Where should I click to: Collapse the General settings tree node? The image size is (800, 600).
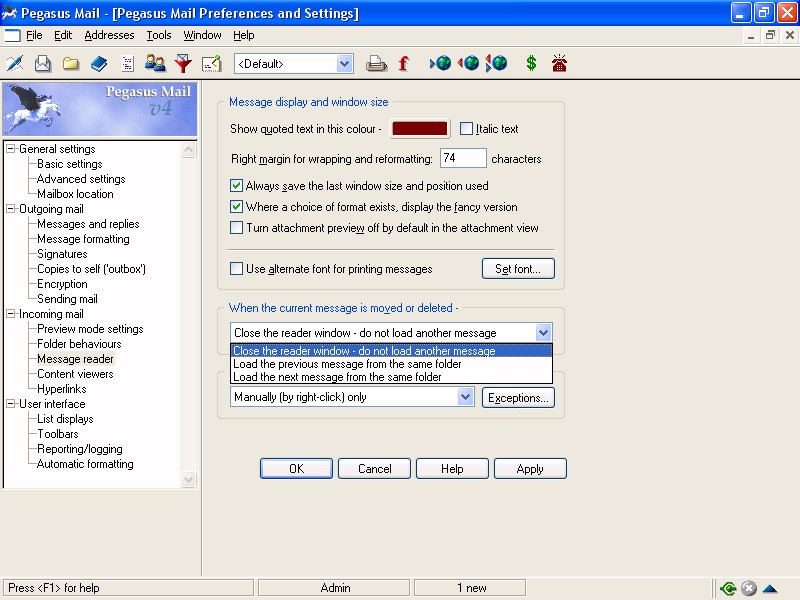pyautogui.click(x=11, y=149)
